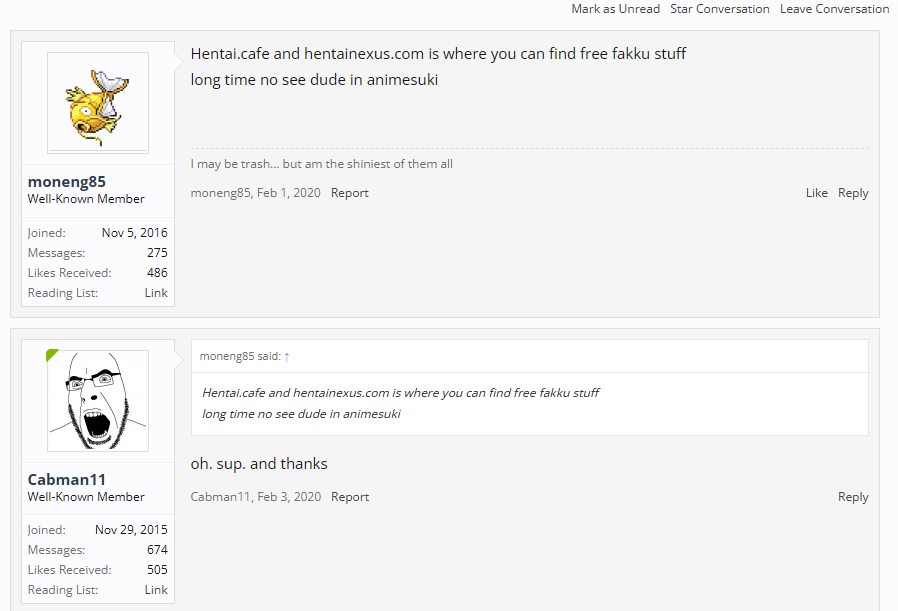Open moneng85's Reading List link
This screenshot has height=611, width=898.
tap(156, 293)
